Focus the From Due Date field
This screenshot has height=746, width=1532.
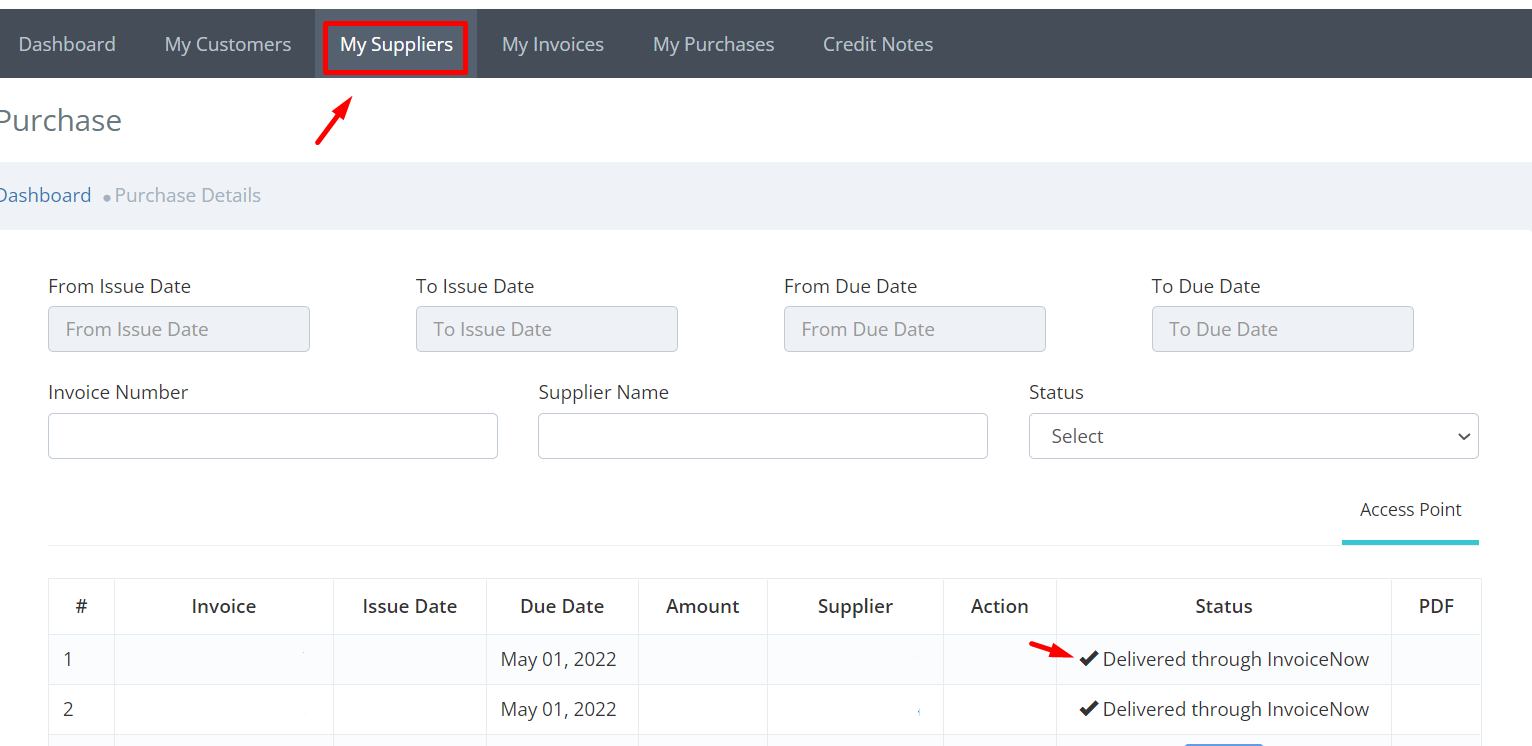click(915, 329)
